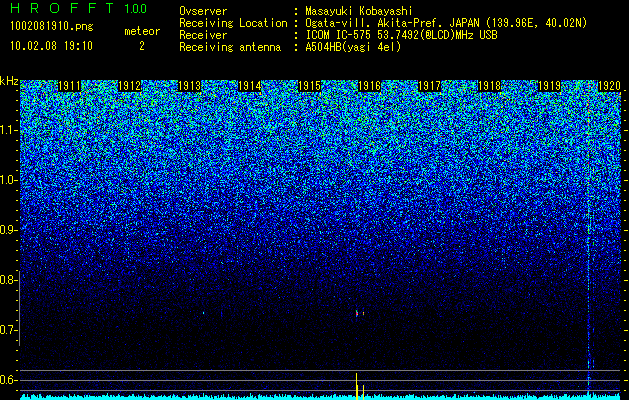Screen dimensions: 629x400
Task: Click the Receiver field label
Action: (203, 35)
